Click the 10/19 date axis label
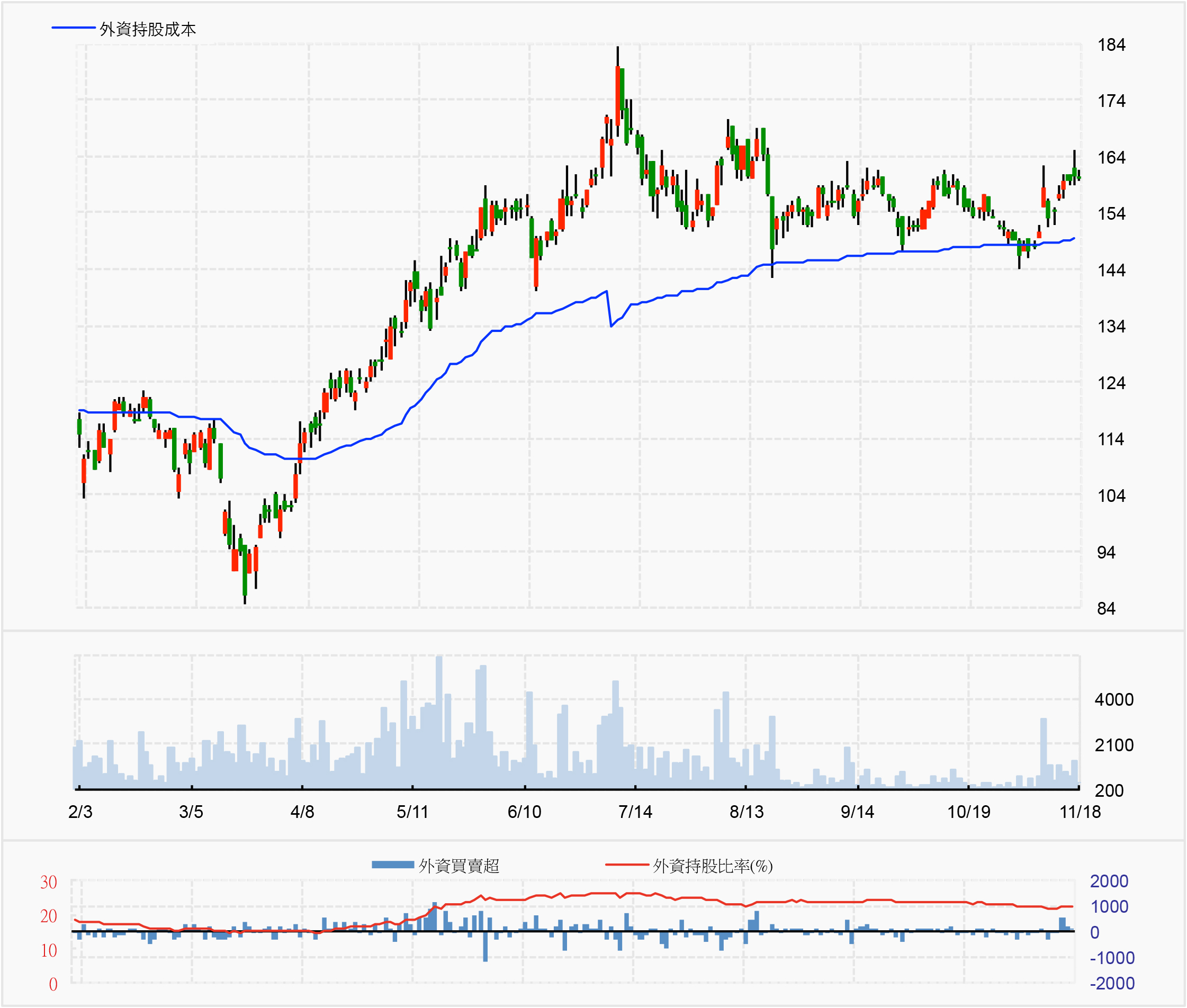 click(x=968, y=812)
